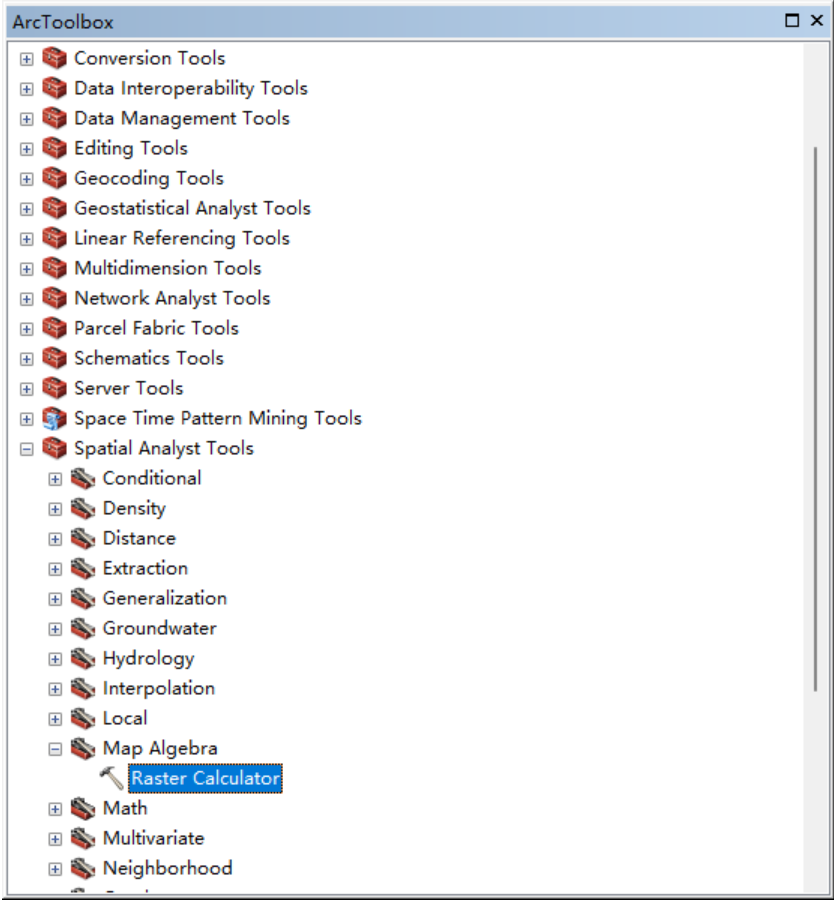Collapse the Spatial Analyst Tools node
Screen dimensions: 834x900
pyautogui.click(x=26, y=448)
